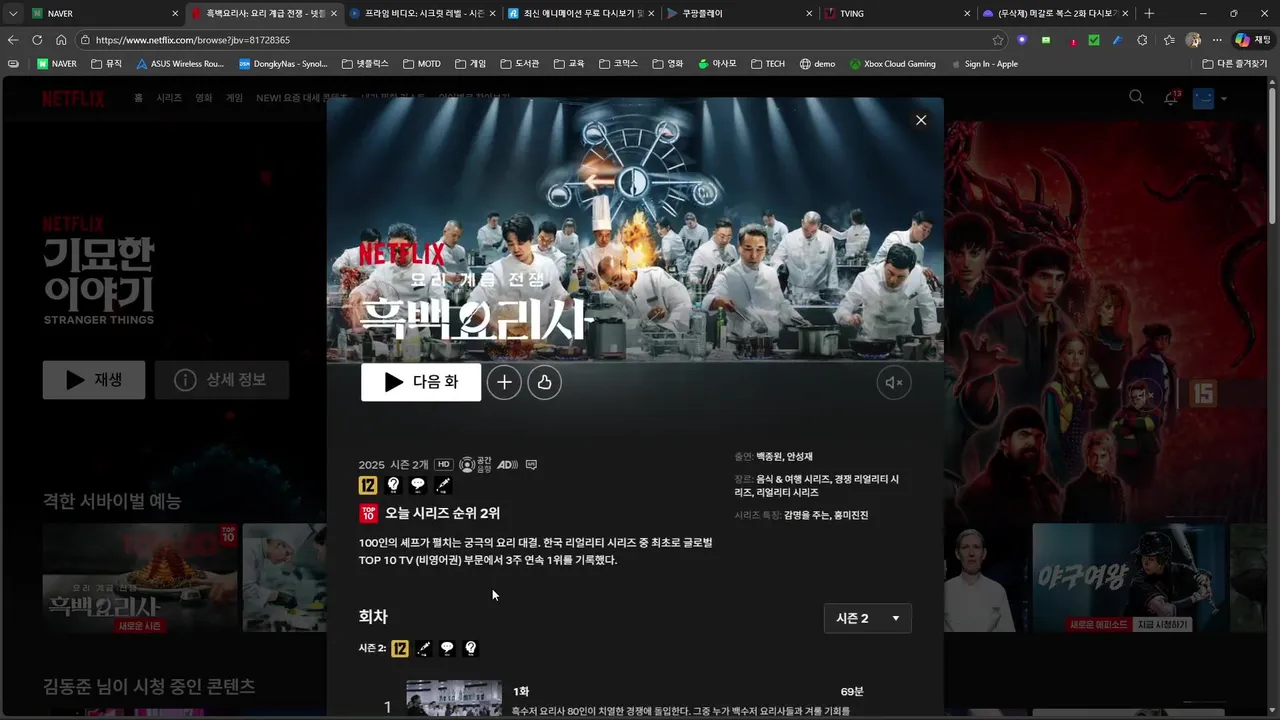The height and width of the screenshot is (720, 1280).
Task: Expand the MOTD bookmark folder
Action: [x=422, y=64]
